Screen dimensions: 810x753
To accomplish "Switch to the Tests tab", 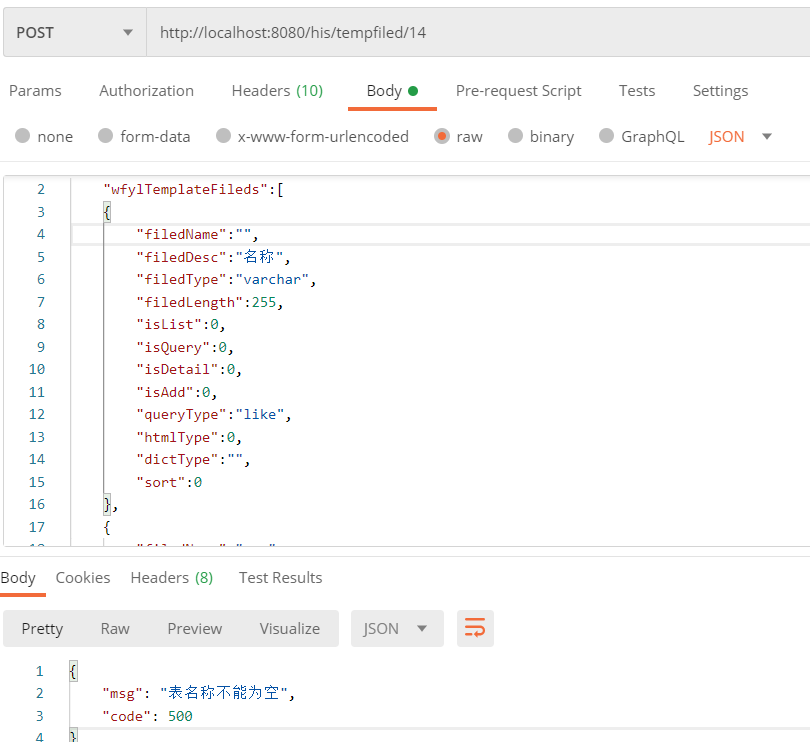I will [637, 90].
